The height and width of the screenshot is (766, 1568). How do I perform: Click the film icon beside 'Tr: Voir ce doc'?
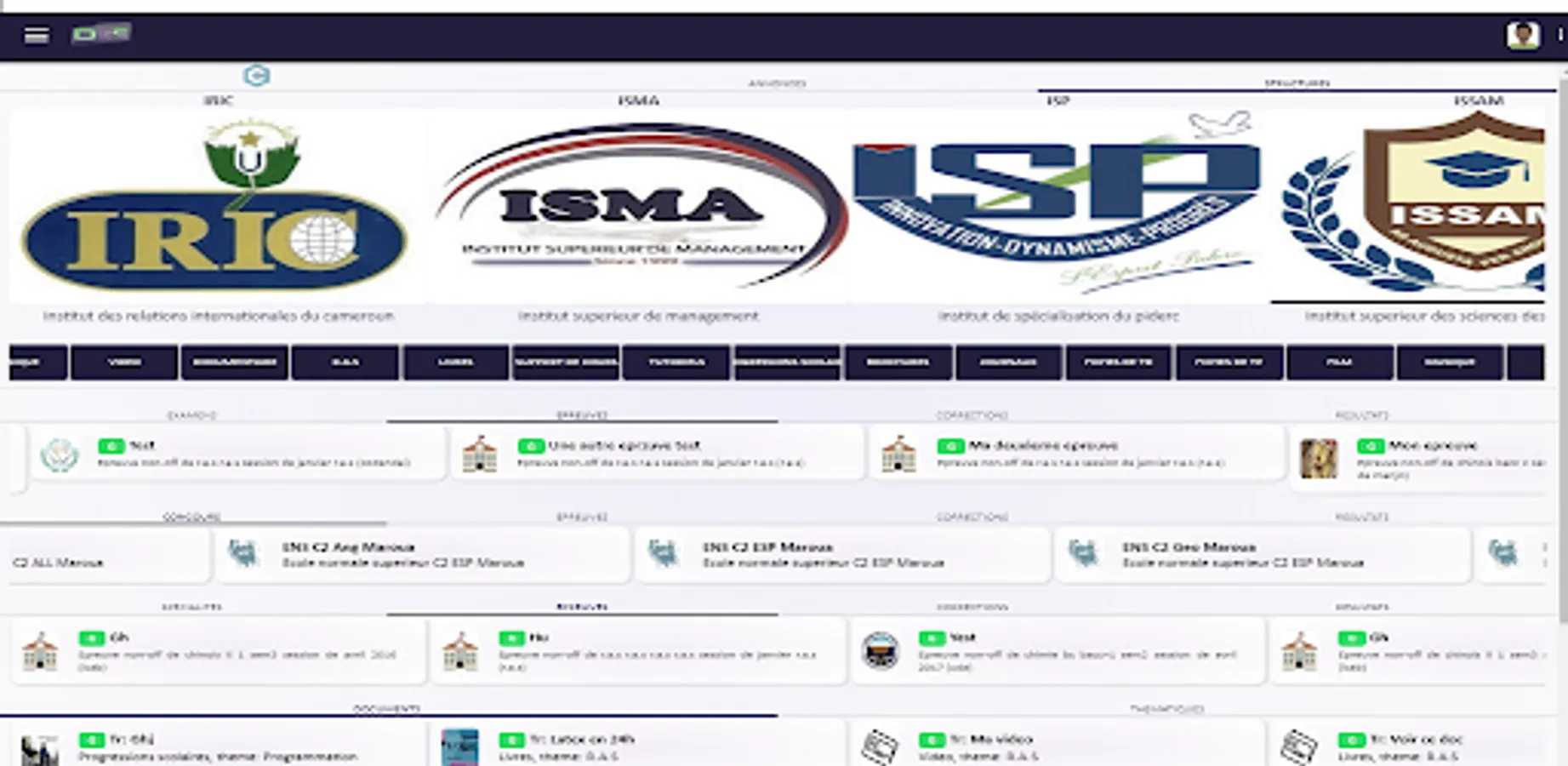(x=1299, y=747)
